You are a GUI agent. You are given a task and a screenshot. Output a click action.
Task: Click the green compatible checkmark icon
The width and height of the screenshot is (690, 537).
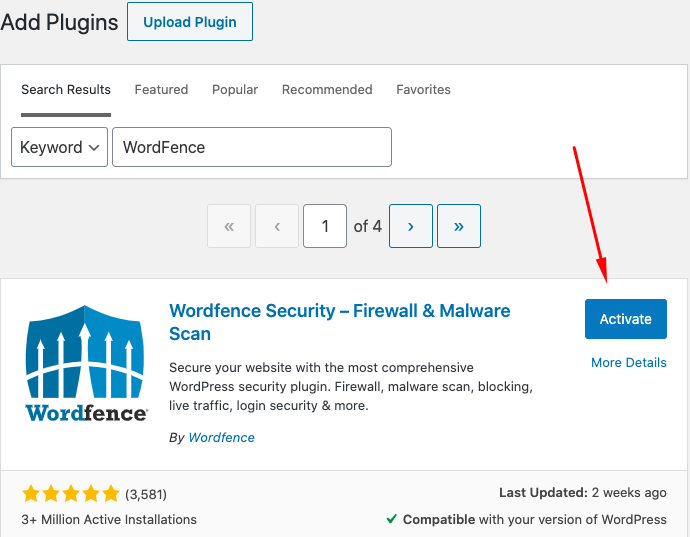pos(392,519)
